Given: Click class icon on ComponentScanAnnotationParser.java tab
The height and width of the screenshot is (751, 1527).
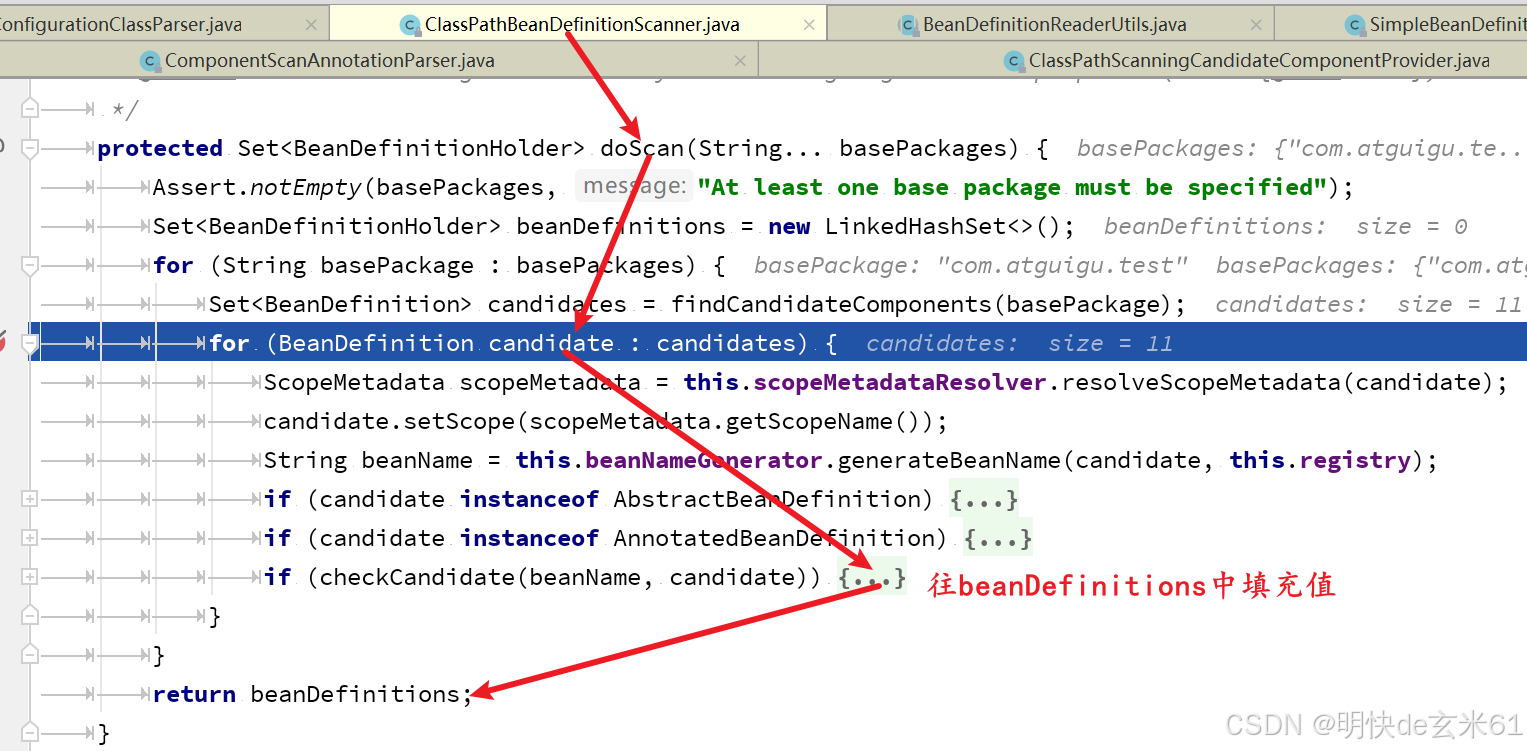Looking at the screenshot, I should (x=150, y=61).
